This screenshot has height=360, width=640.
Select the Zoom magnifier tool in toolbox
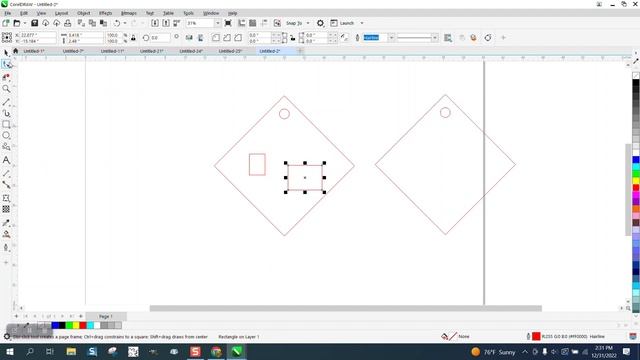coord(6,89)
